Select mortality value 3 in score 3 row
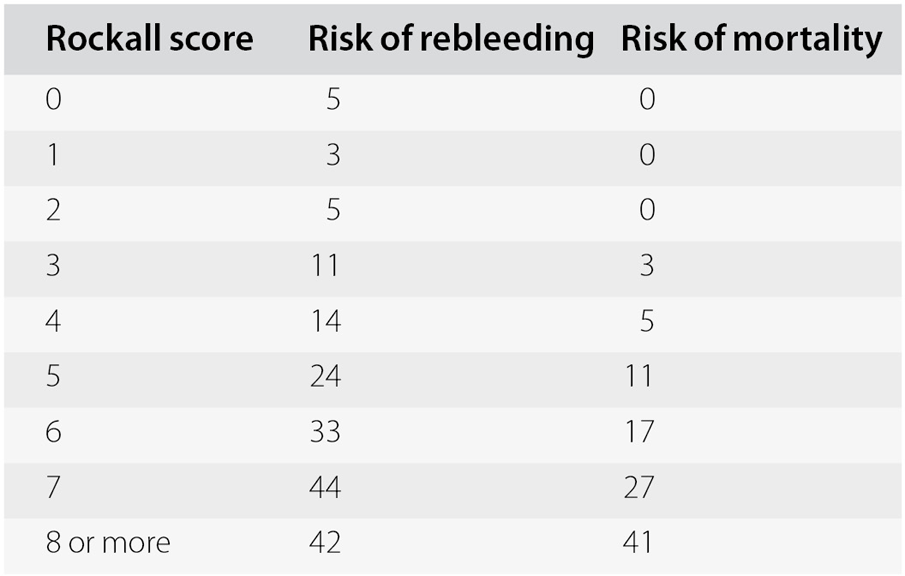This screenshot has width=905, height=576. point(647,266)
